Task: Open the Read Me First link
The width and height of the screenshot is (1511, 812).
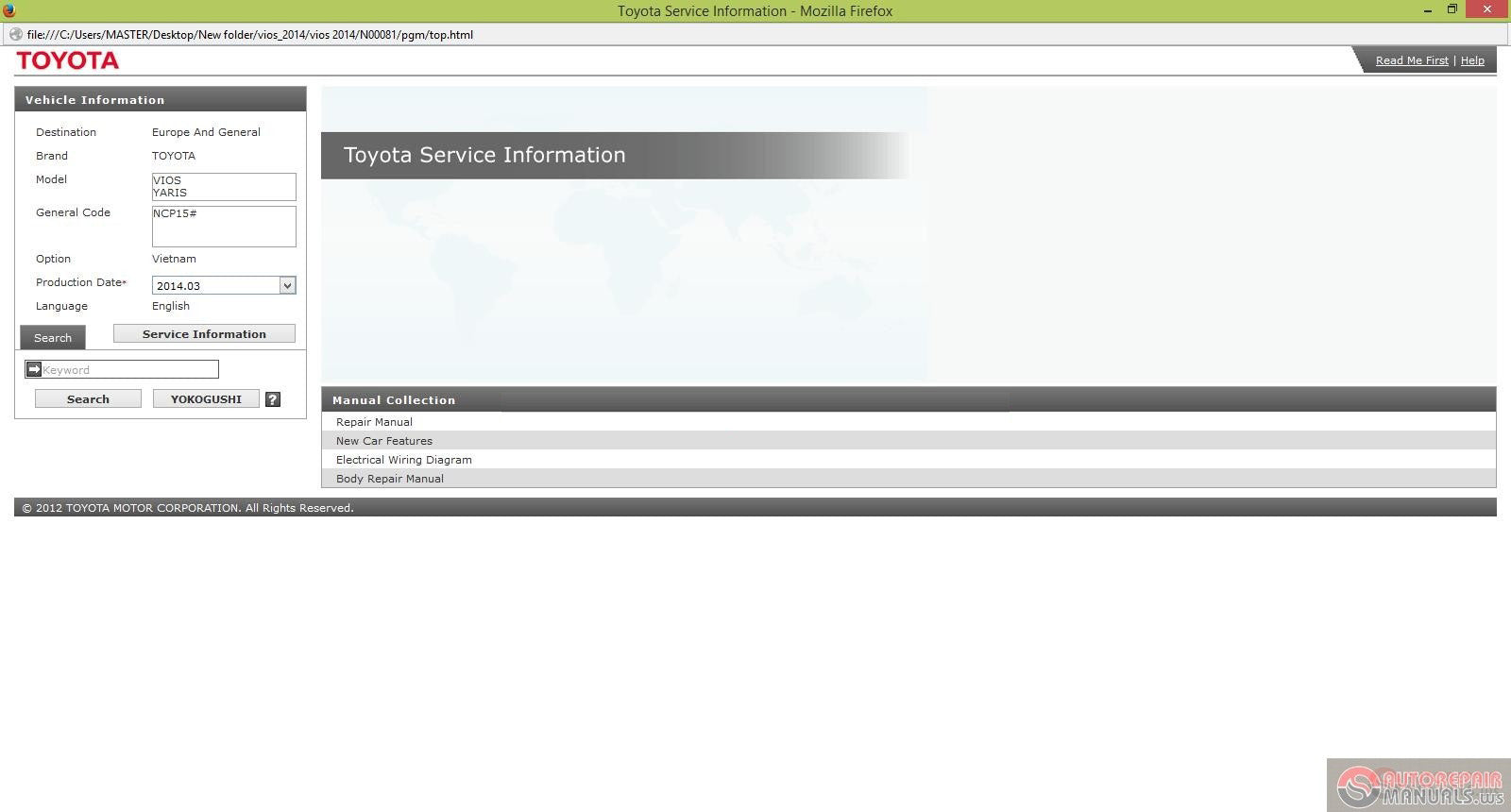Action: [1411, 60]
